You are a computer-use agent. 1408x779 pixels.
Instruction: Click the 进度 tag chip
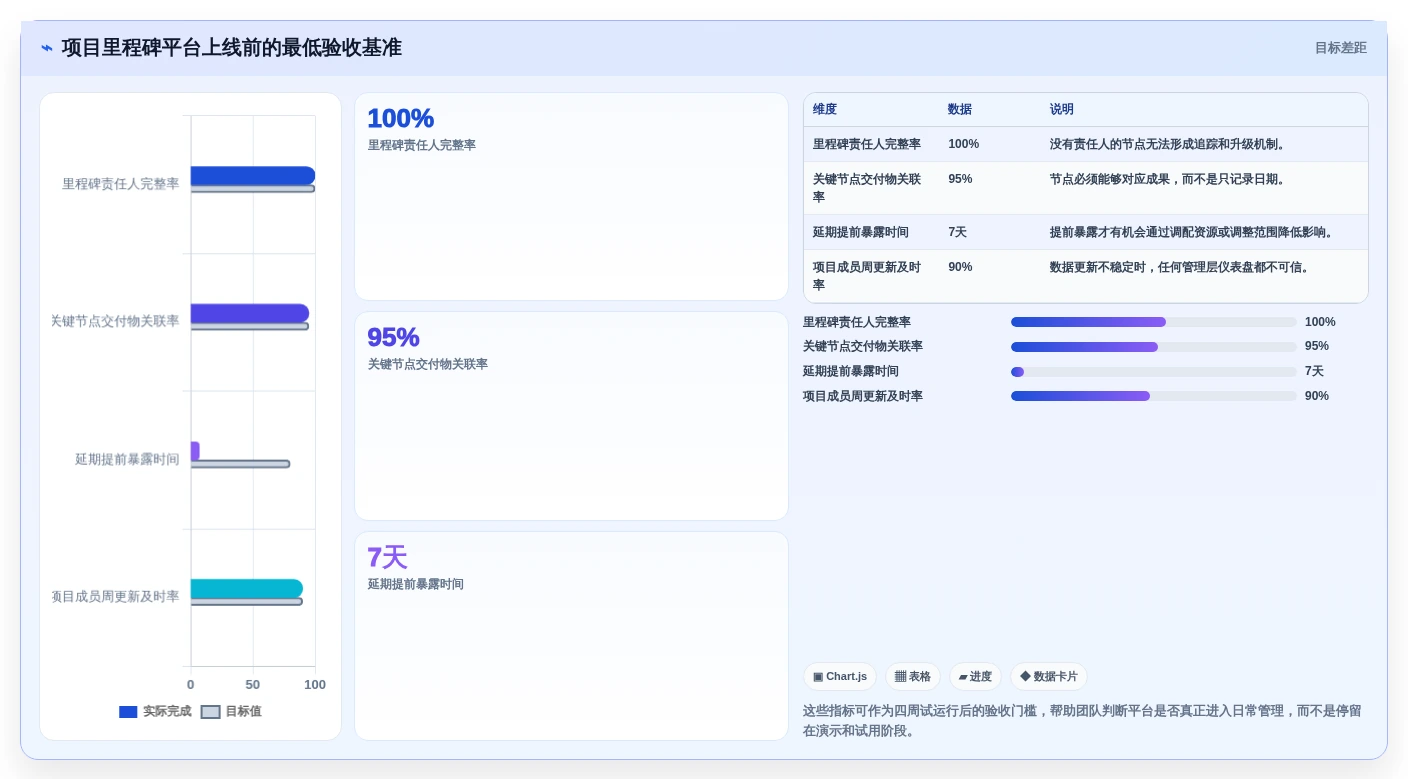click(x=975, y=677)
